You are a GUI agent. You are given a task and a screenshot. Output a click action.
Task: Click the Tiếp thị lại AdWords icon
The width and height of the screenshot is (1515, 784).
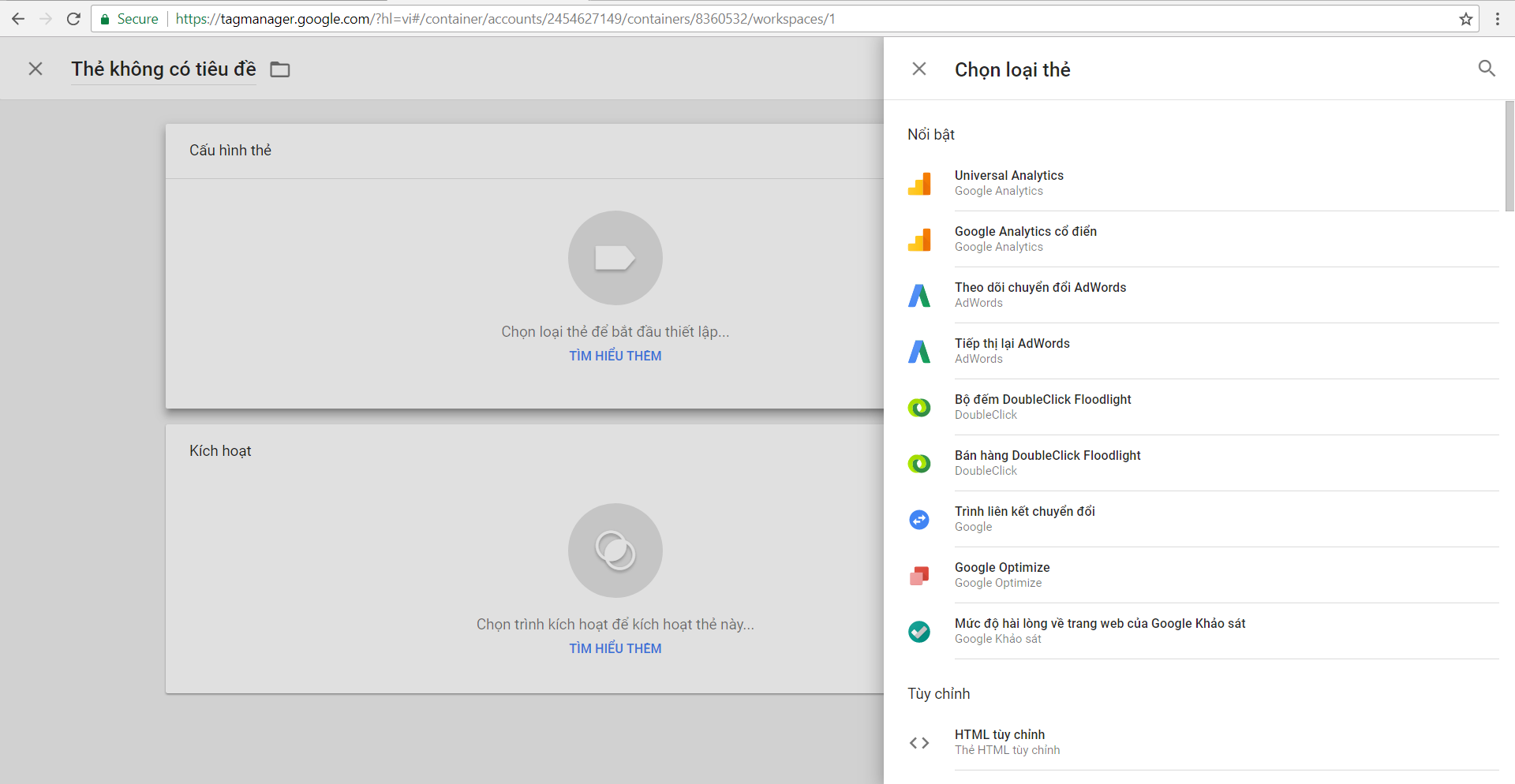tap(919, 352)
